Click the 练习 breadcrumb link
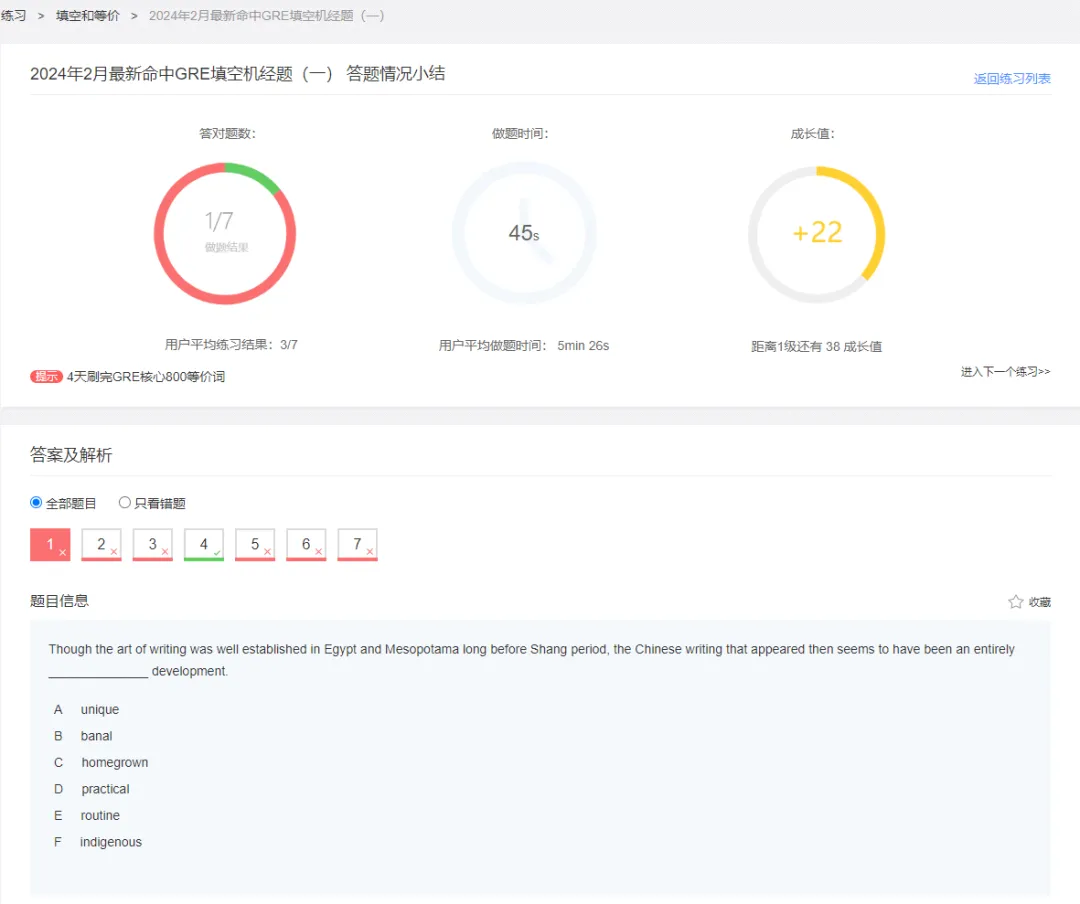Screen dimensions: 1080x904 pyautogui.click(x=14, y=16)
